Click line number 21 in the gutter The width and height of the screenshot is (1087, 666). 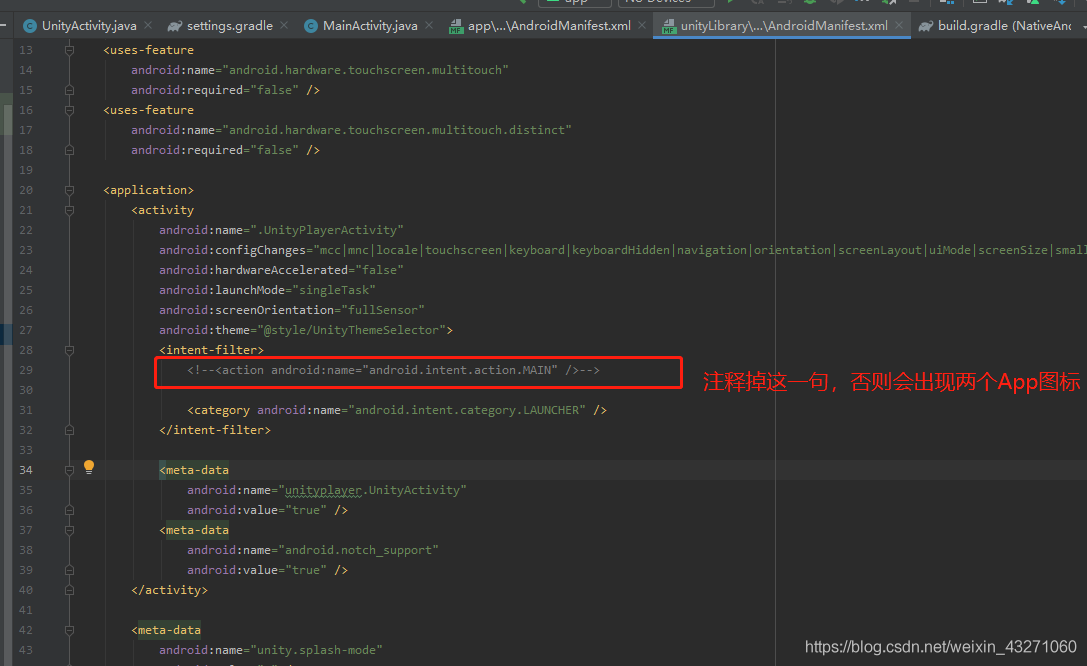point(26,210)
